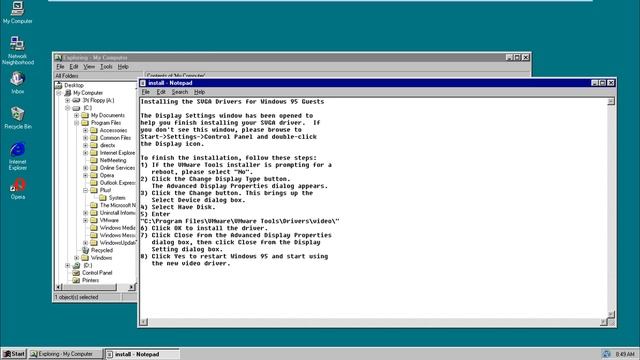
Task: Open Explorer window Help menu
Action: pos(123,67)
